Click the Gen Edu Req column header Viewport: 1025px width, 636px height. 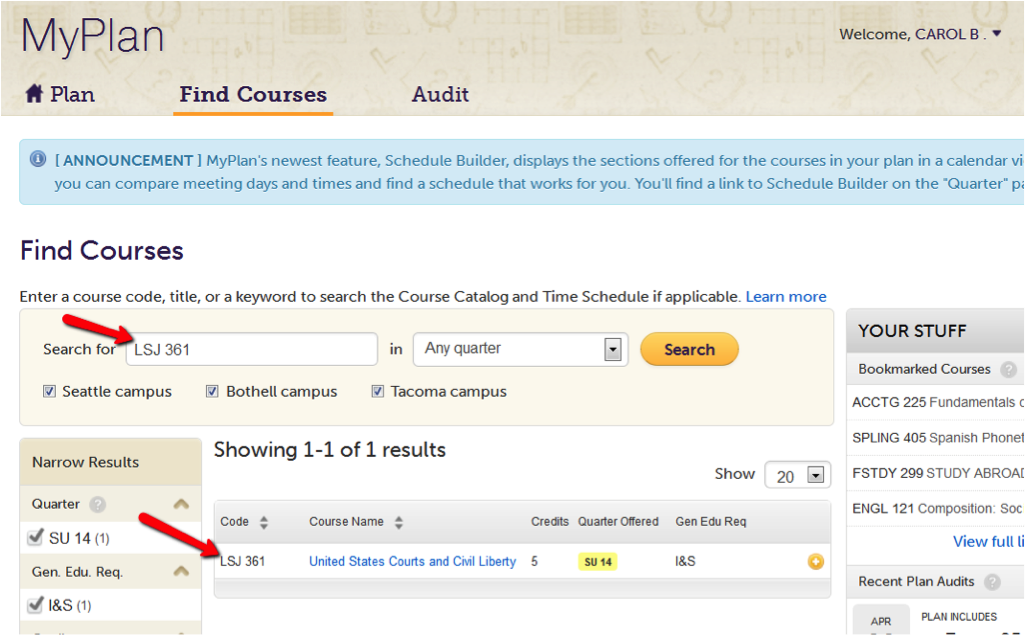pos(711,522)
